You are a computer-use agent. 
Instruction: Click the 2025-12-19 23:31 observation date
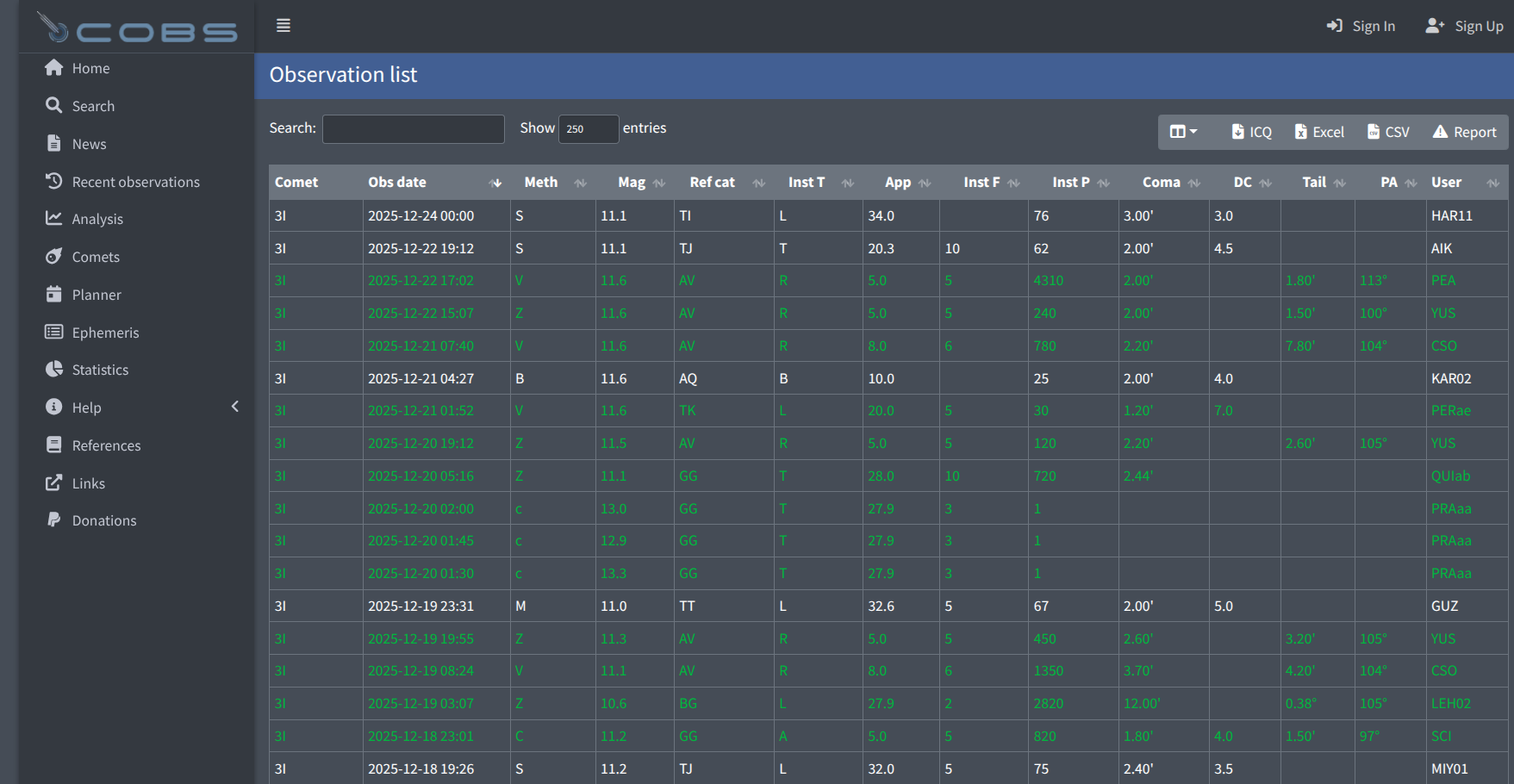click(421, 606)
